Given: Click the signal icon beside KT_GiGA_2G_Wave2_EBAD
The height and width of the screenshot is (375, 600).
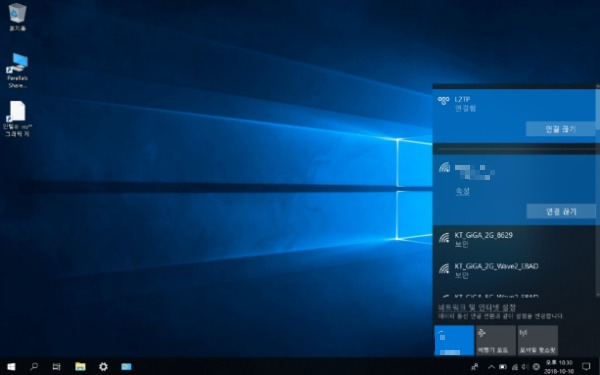Looking at the screenshot, I should pyautogui.click(x=444, y=268).
